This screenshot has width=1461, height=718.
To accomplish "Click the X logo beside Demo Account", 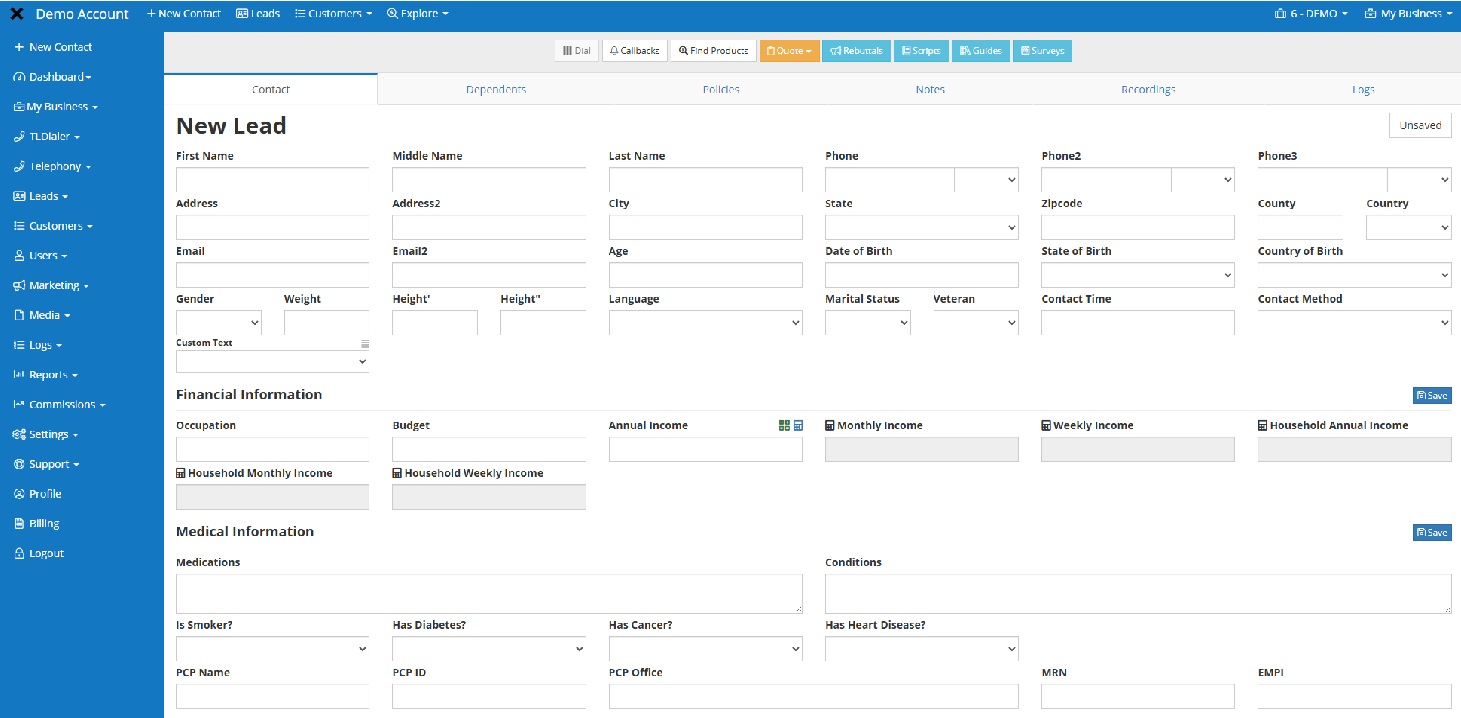I will point(17,14).
